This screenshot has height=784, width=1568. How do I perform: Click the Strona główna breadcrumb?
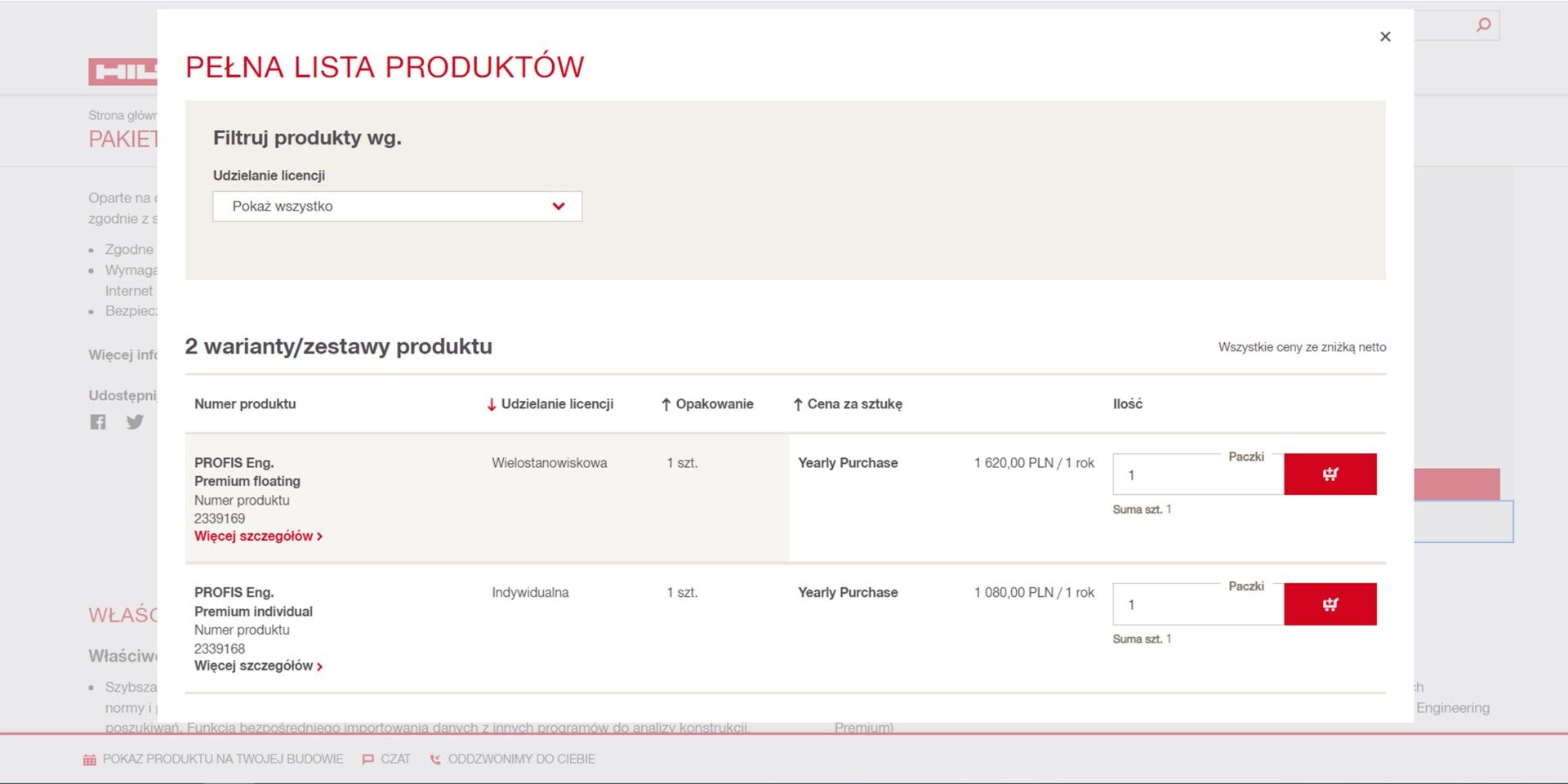pyautogui.click(x=122, y=115)
